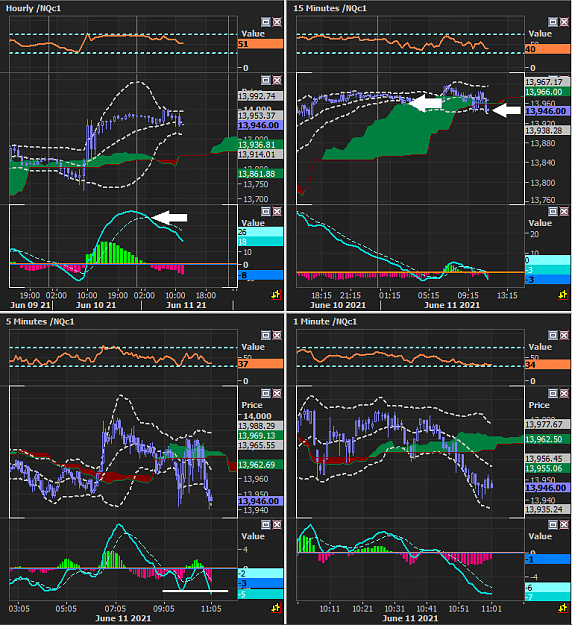The height and width of the screenshot is (625, 572).
Task: Click green 13,962.69 label in 5 Minutes chart
Action: tap(261, 464)
